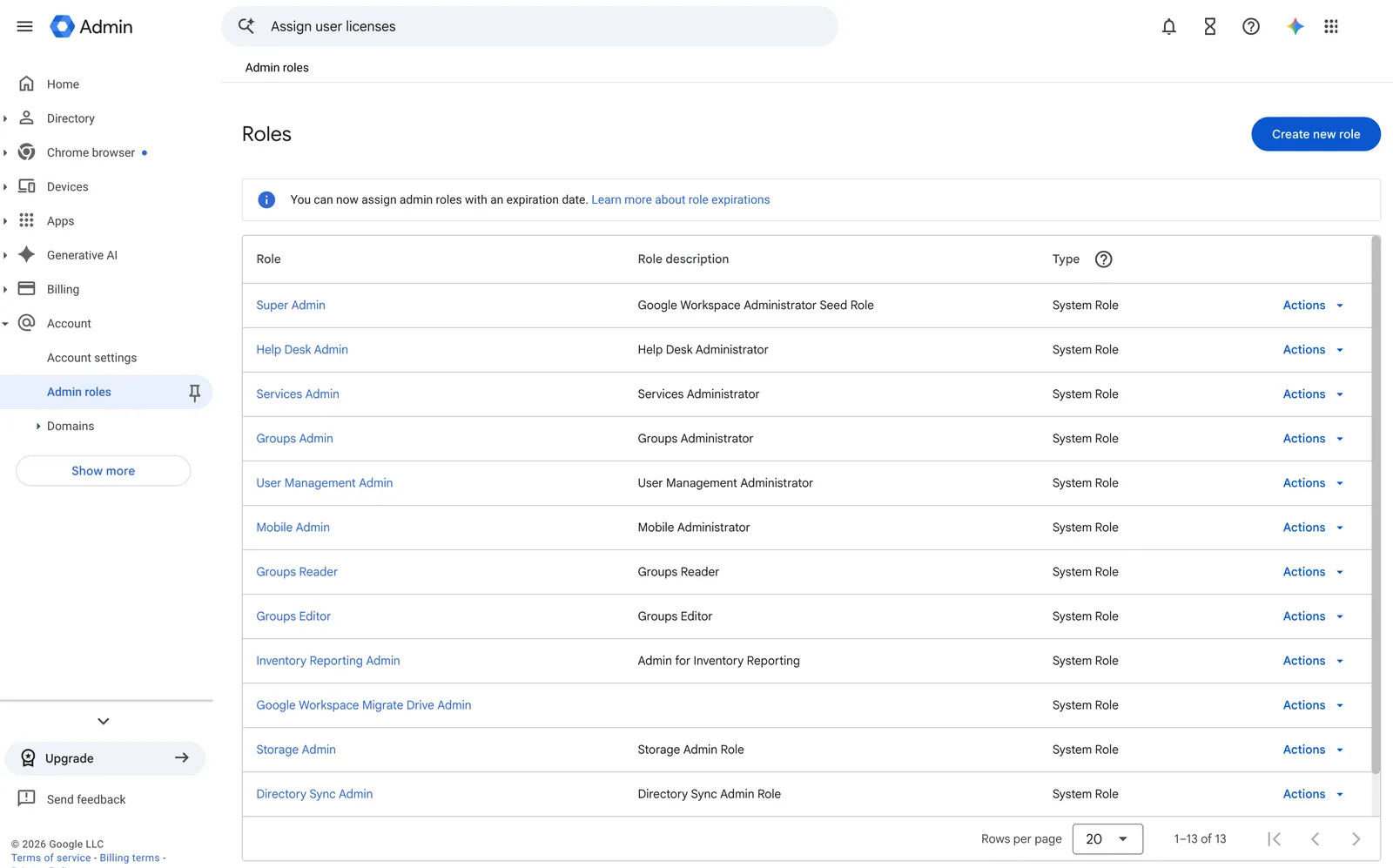Screen dimensions: 1393x868
Task: Click the Send feedback icon
Action: point(27,798)
